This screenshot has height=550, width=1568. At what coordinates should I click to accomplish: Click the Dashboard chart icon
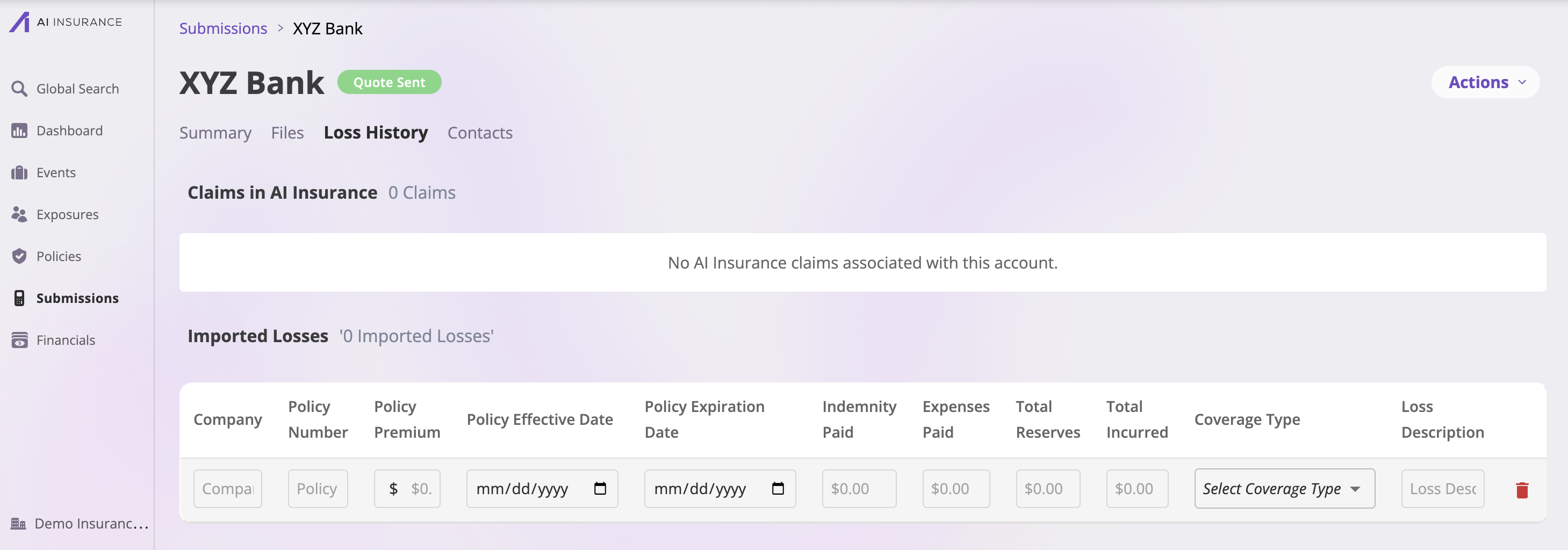tap(19, 131)
